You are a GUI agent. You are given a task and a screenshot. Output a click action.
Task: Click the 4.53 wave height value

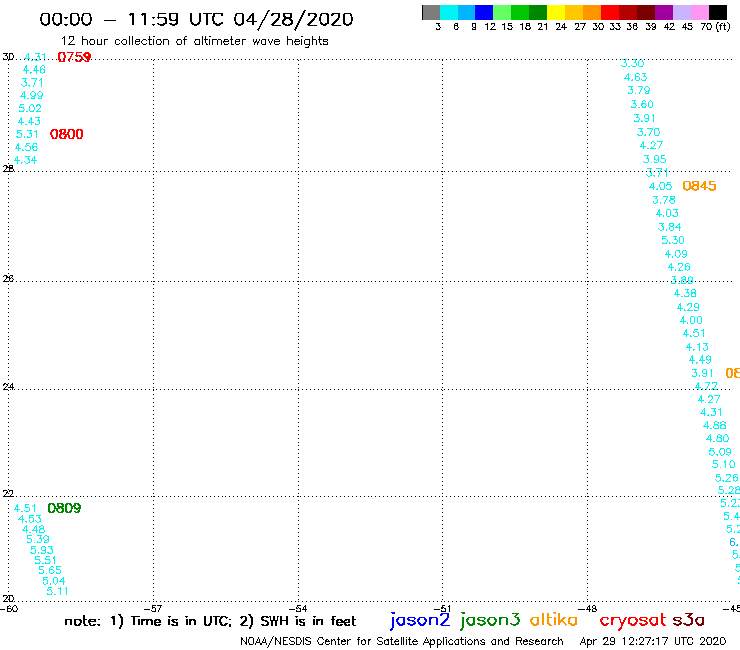tap(30, 519)
